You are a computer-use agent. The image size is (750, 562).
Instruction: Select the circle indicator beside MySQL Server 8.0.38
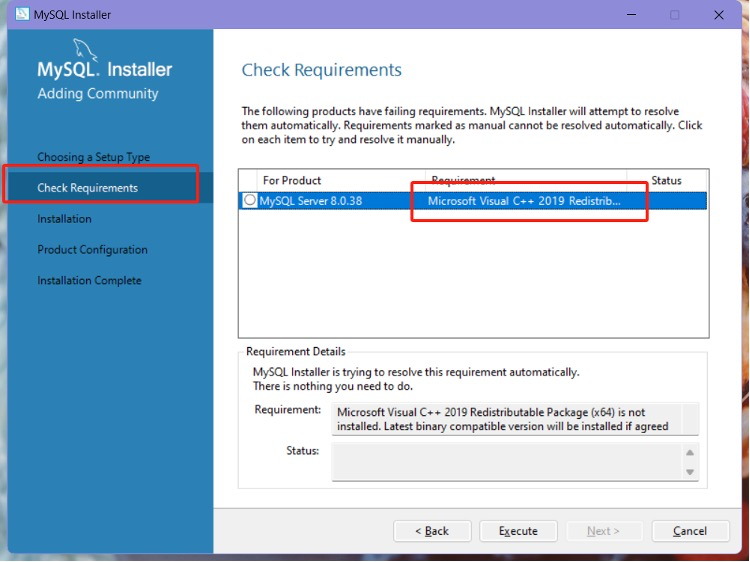[x=250, y=200]
